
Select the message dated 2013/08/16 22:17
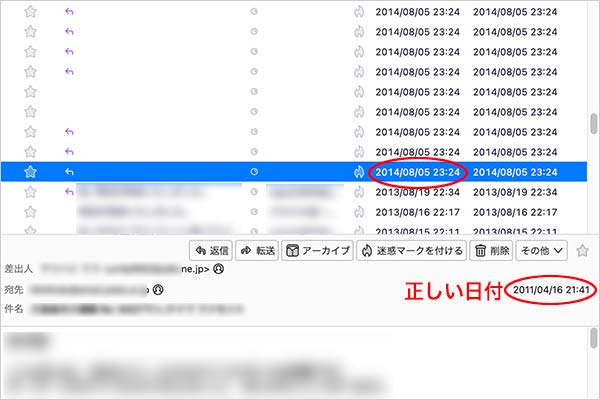coord(418,212)
